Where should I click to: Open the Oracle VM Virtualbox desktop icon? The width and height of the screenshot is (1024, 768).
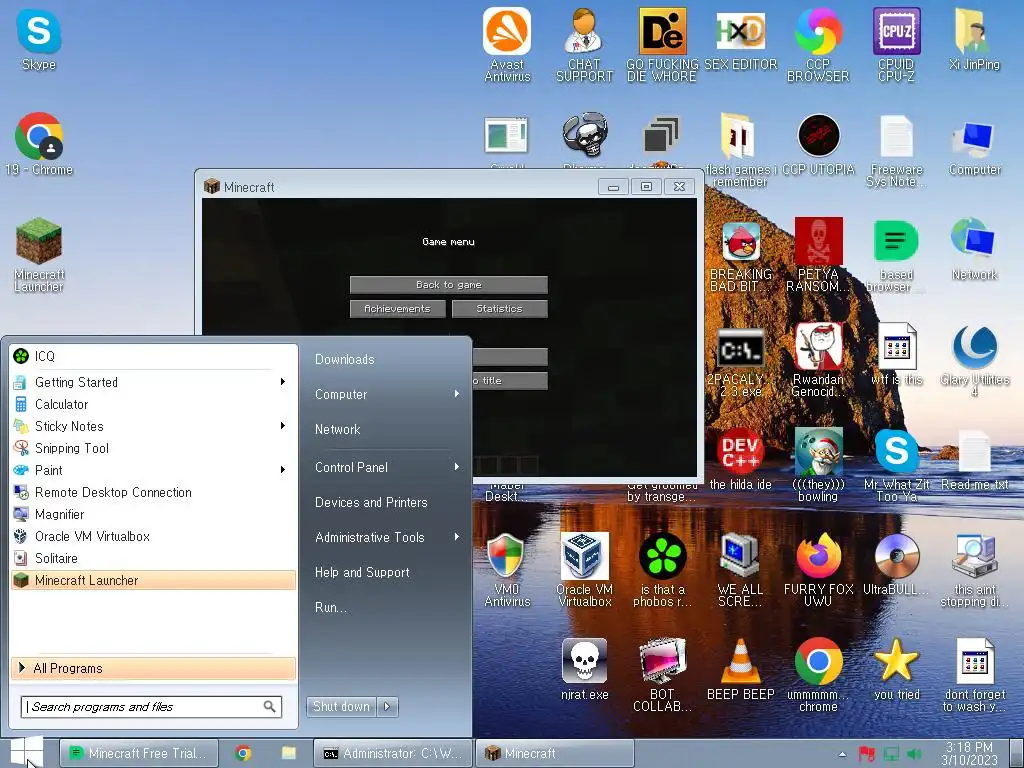click(x=584, y=570)
